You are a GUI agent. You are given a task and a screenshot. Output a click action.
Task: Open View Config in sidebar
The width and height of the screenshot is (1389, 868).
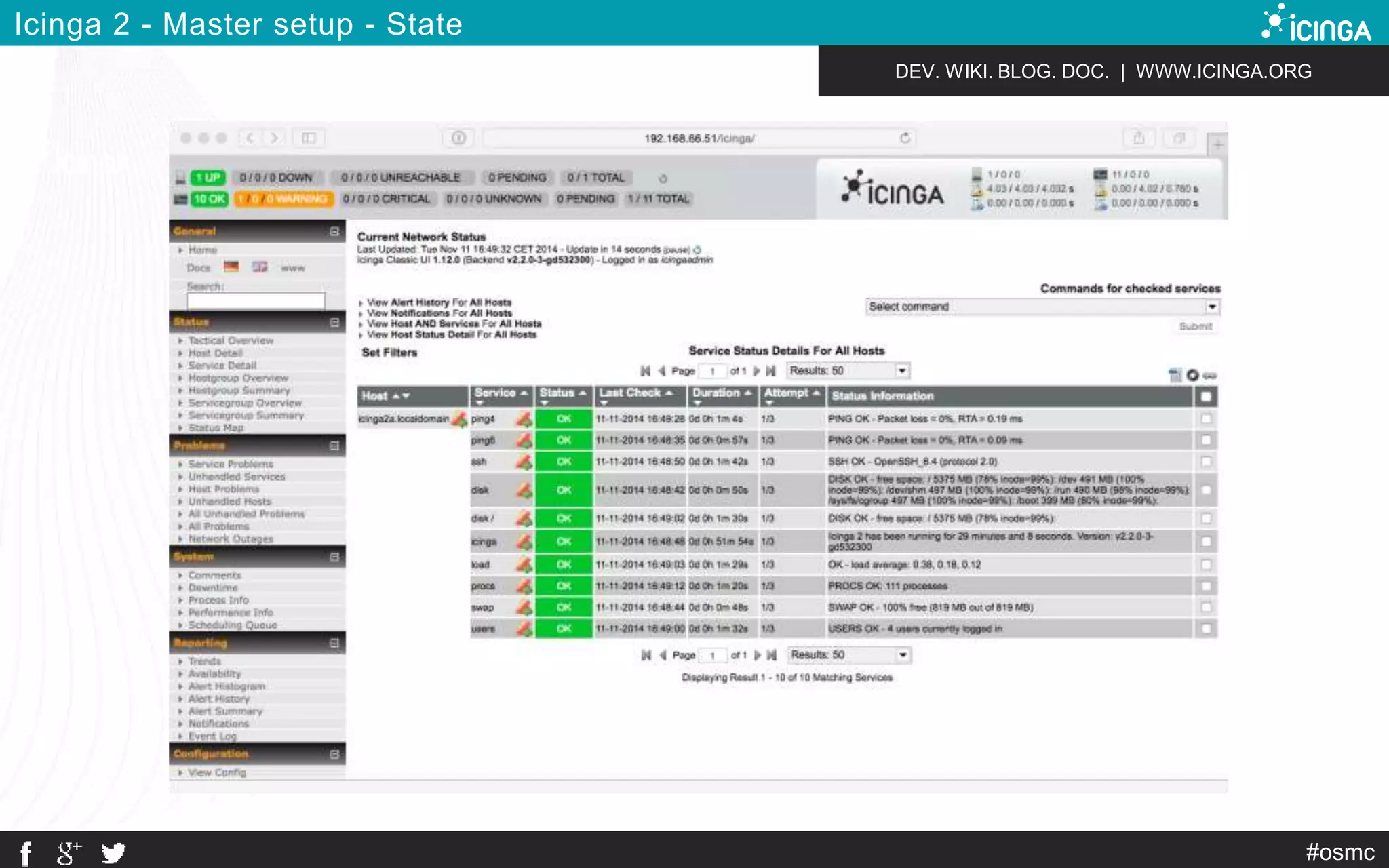pyautogui.click(x=217, y=772)
